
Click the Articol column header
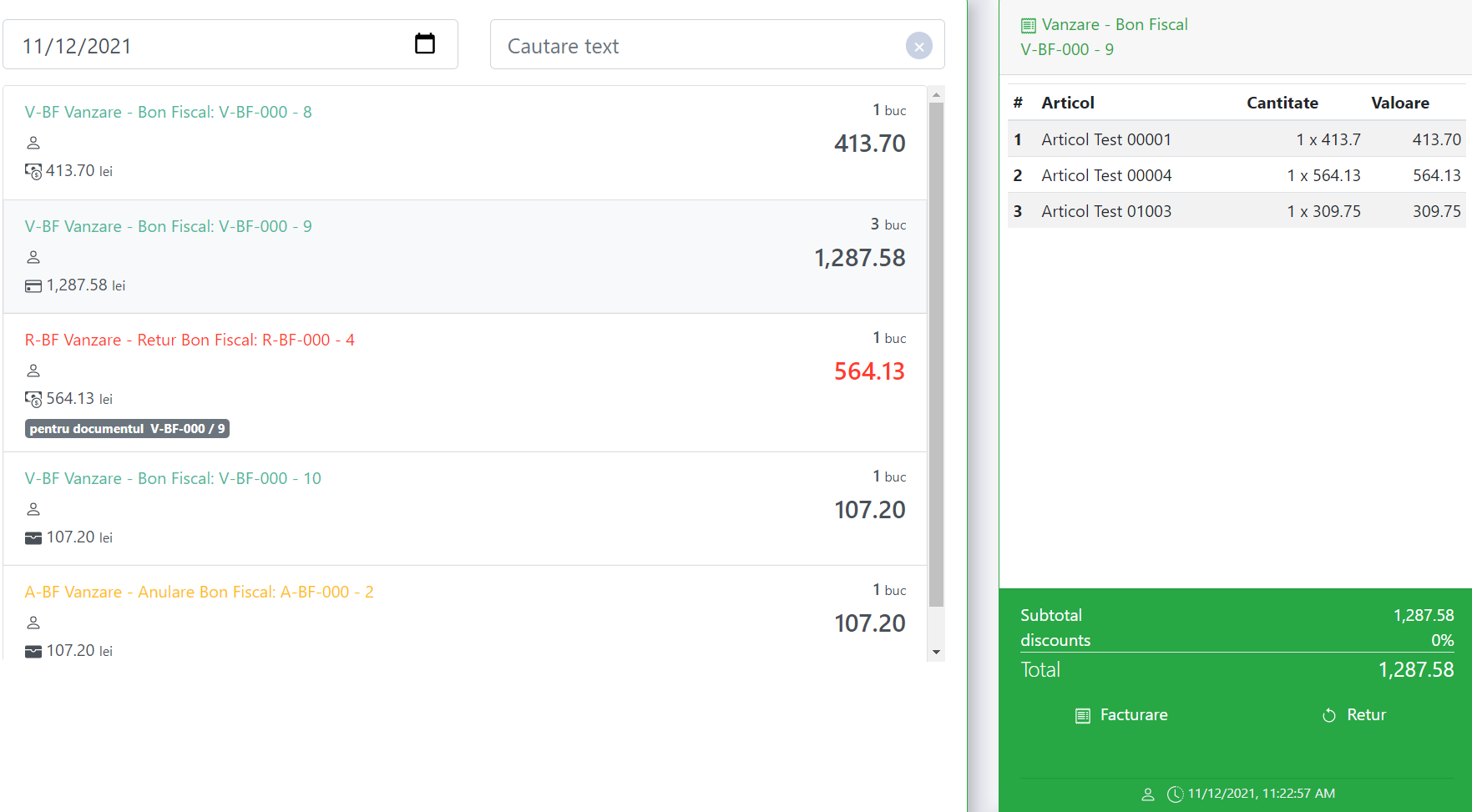1068,103
